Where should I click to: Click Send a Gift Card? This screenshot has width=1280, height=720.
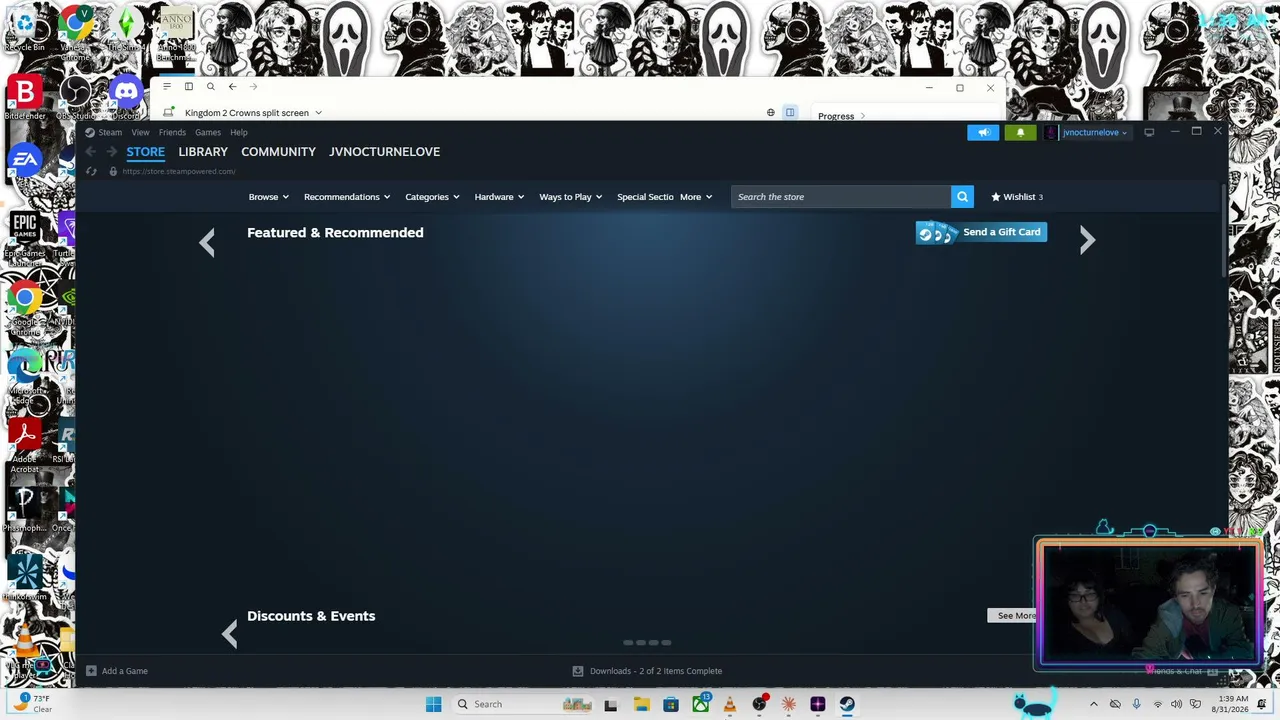coord(981,232)
